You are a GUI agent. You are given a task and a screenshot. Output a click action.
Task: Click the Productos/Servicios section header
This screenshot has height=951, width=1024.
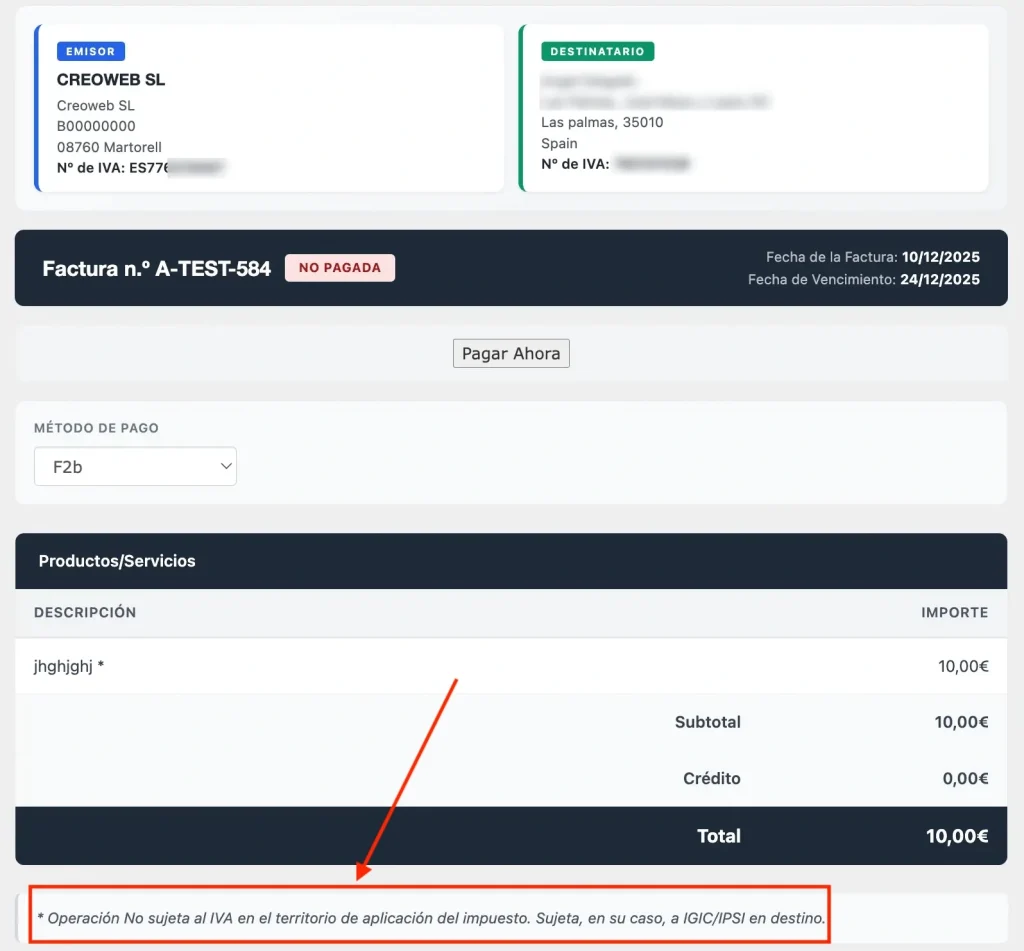[117, 561]
